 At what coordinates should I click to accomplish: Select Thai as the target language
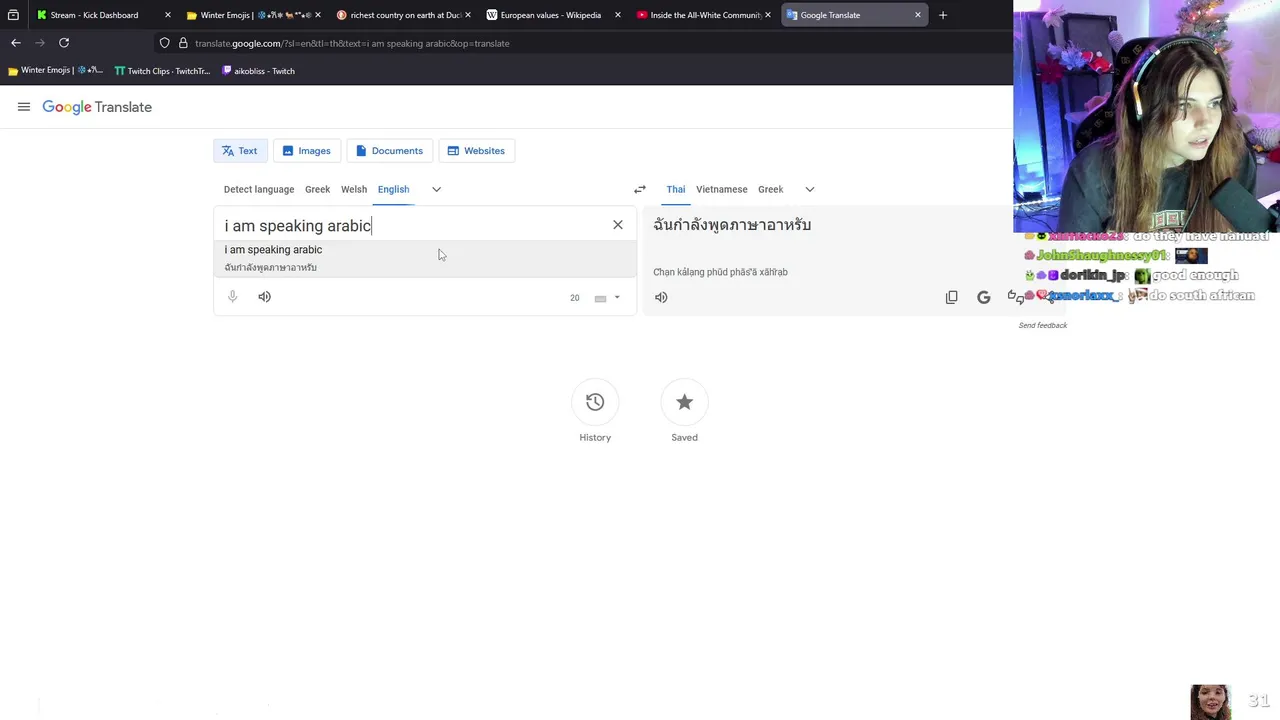[x=676, y=189]
